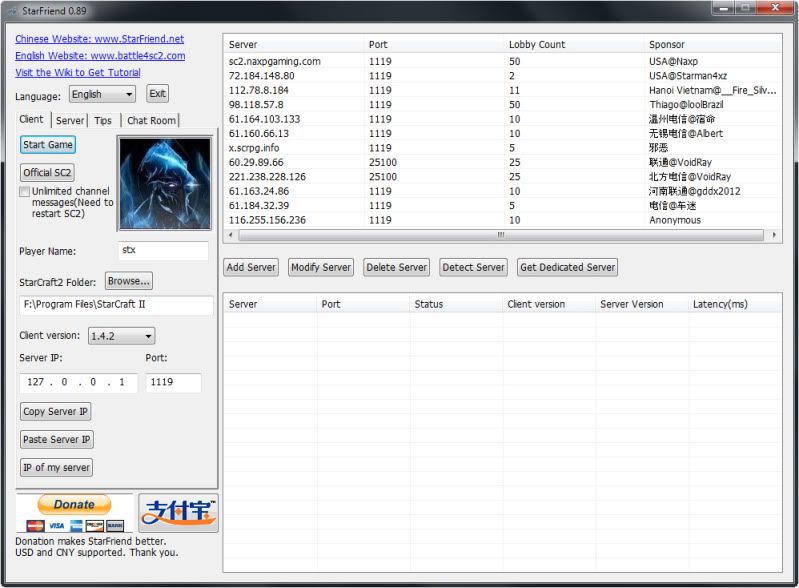Switch to the Chat Room tab
Screen dimensions: 799x588
(x=151, y=120)
